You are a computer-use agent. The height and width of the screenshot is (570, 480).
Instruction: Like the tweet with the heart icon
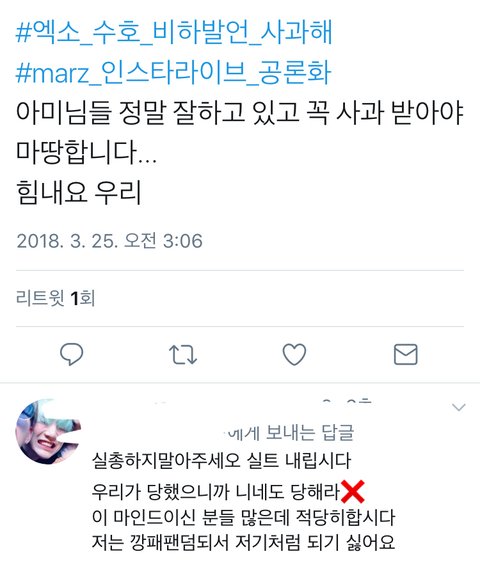pos(294,354)
